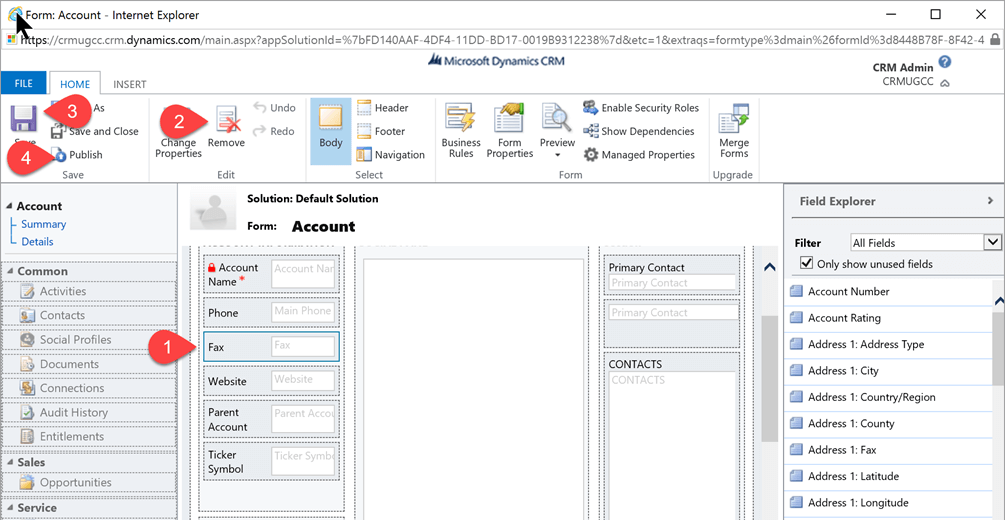Select Documents in the navigation
Viewport: 1005px width, 520px height.
pos(90,364)
